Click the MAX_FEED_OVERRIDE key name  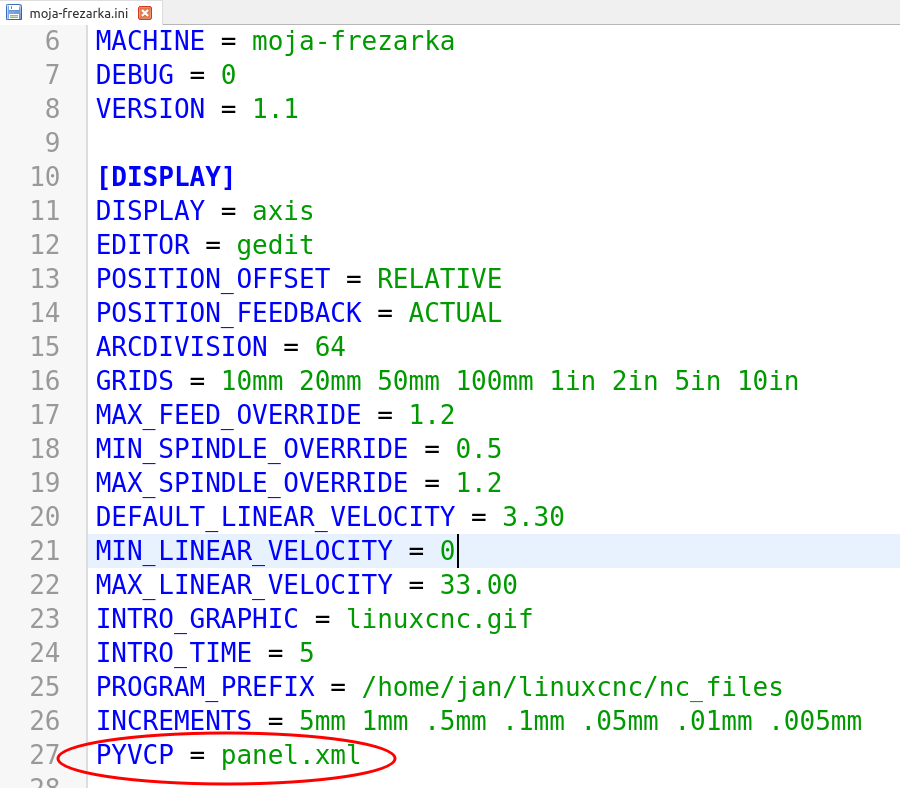click(x=228, y=415)
